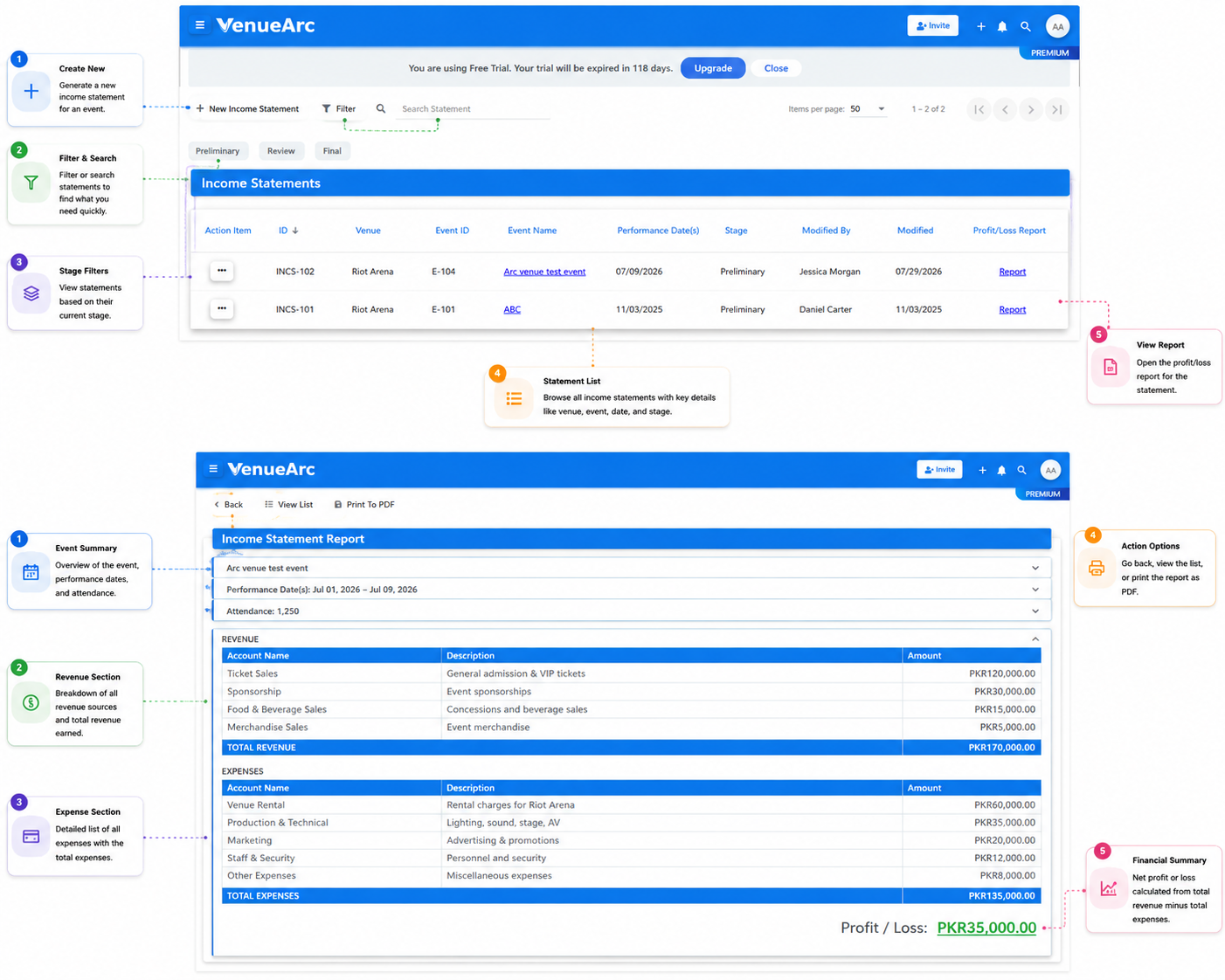1225x980 pixels.
Task: Click Ticket Sales revenue row
Action: [x=631, y=673]
